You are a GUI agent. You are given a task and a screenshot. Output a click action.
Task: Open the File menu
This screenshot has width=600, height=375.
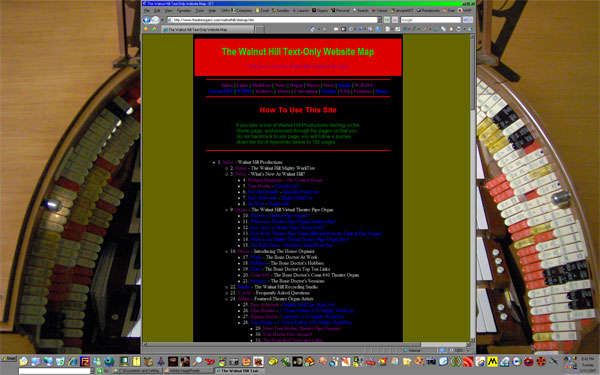[x=147, y=11]
